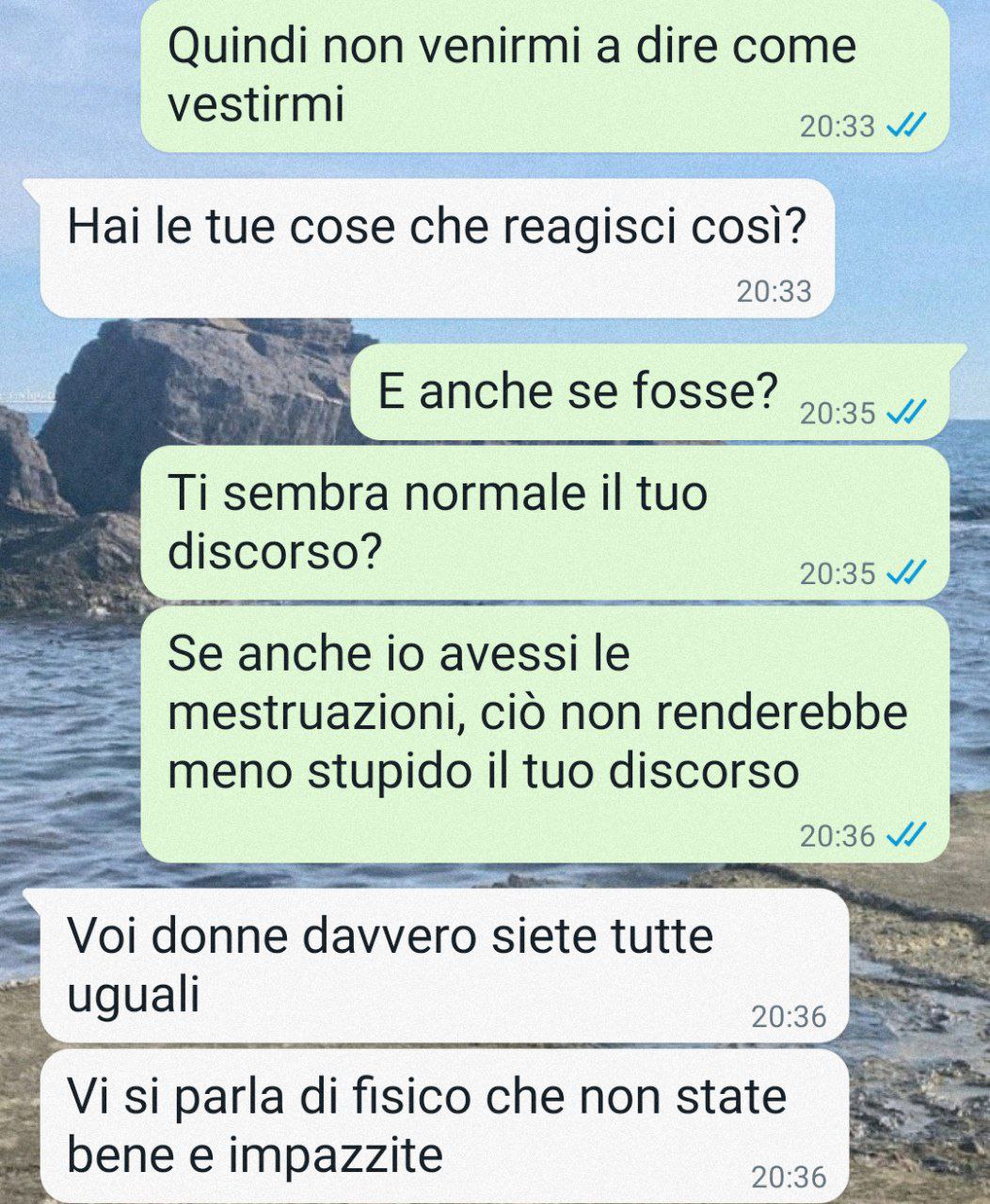Tap the 20:36 timestamp on 'uguali' message
Viewport: 990px width, 1204px height.
[x=789, y=1016]
